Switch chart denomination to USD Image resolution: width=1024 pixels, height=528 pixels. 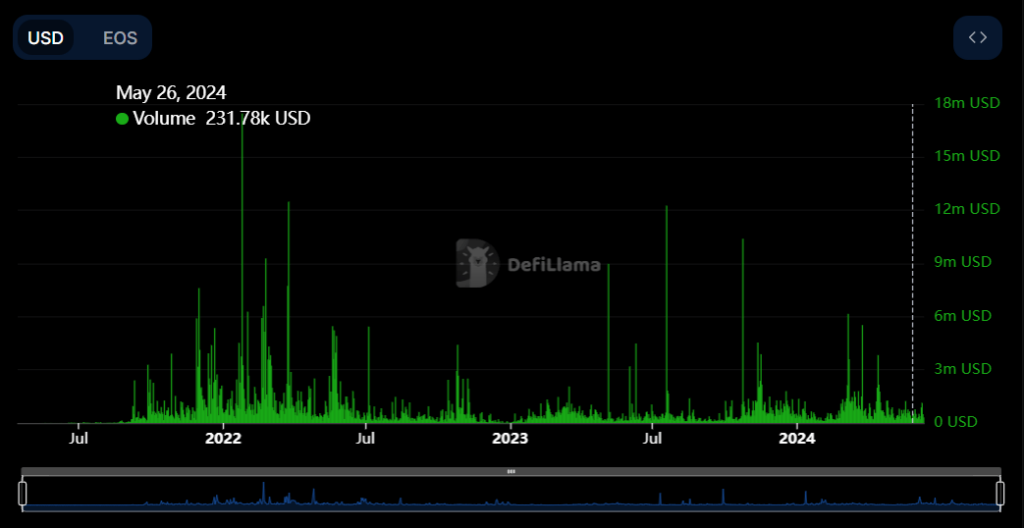click(45, 38)
